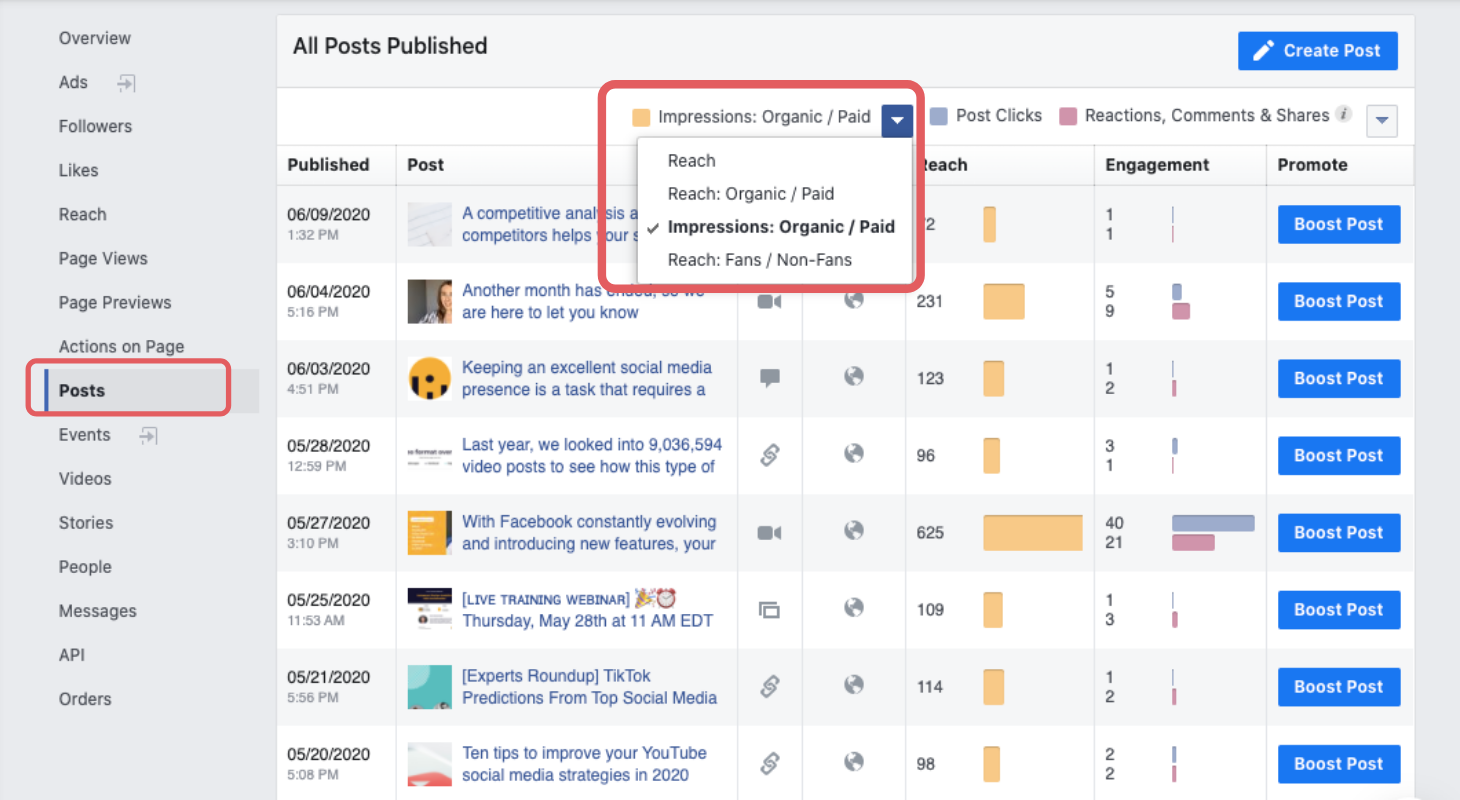Open Ads in the sidebar

click(x=73, y=83)
